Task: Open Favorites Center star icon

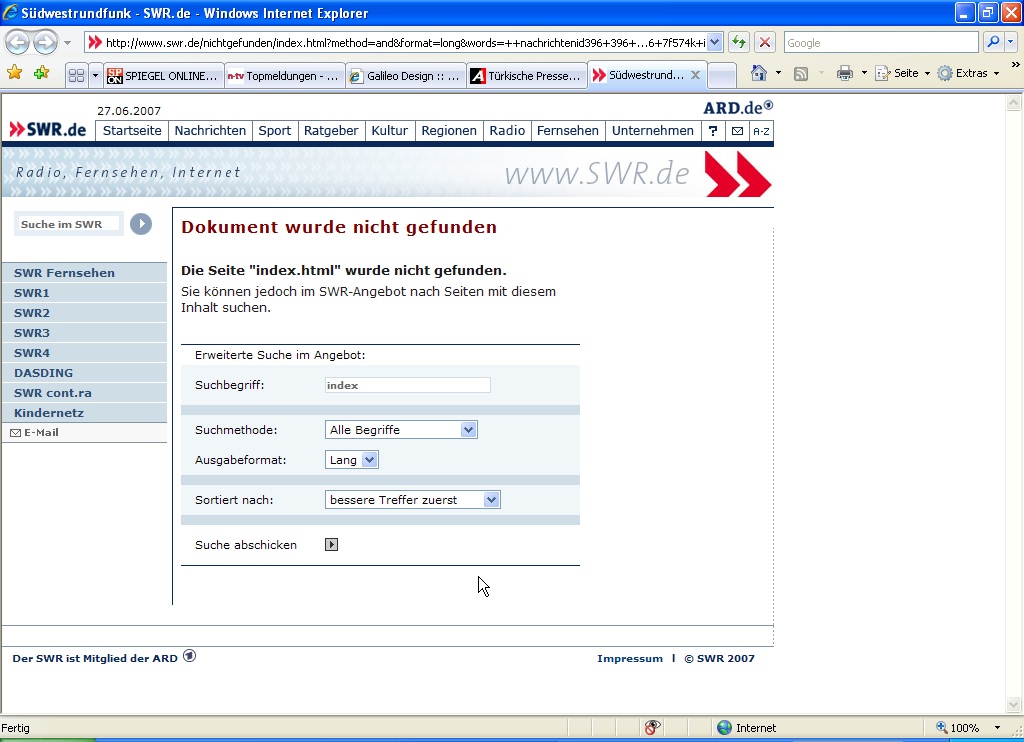Action: pos(14,73)
